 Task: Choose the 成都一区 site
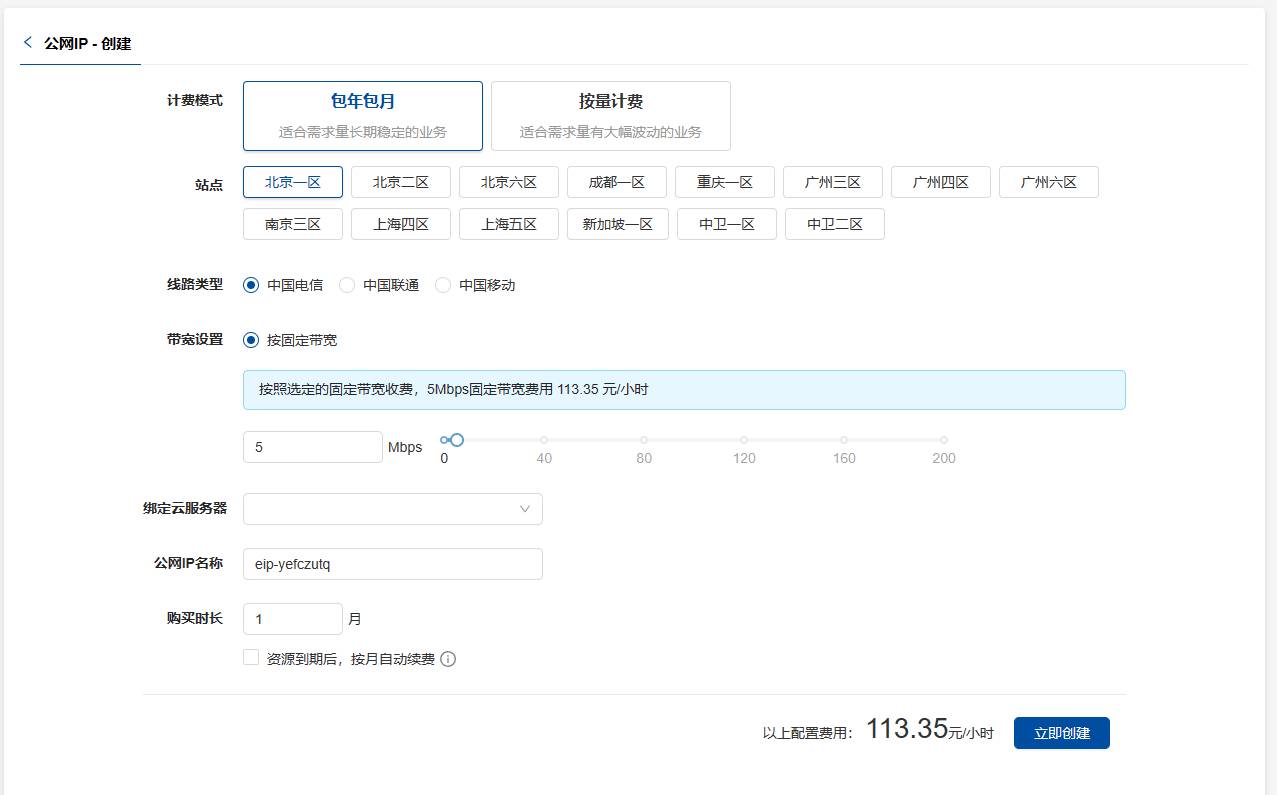(x=617, y=182)
